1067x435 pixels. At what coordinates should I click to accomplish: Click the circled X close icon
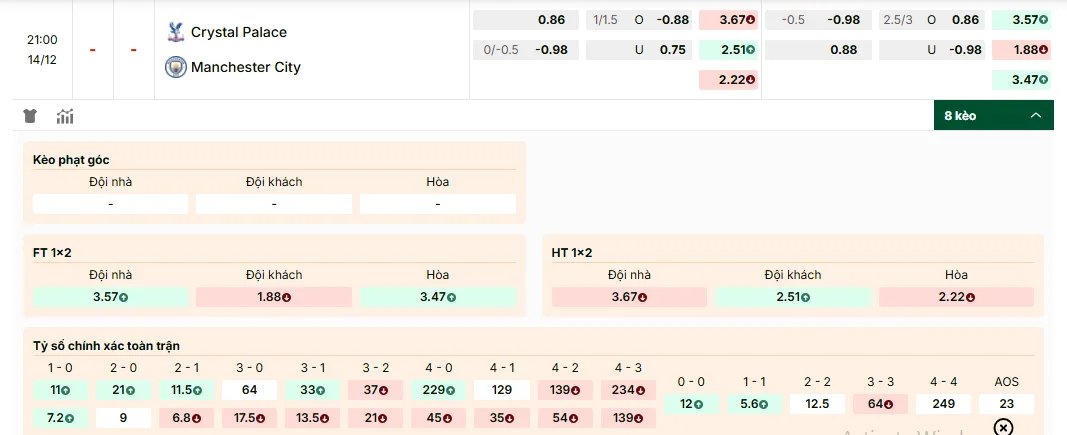click(1003, 427)
